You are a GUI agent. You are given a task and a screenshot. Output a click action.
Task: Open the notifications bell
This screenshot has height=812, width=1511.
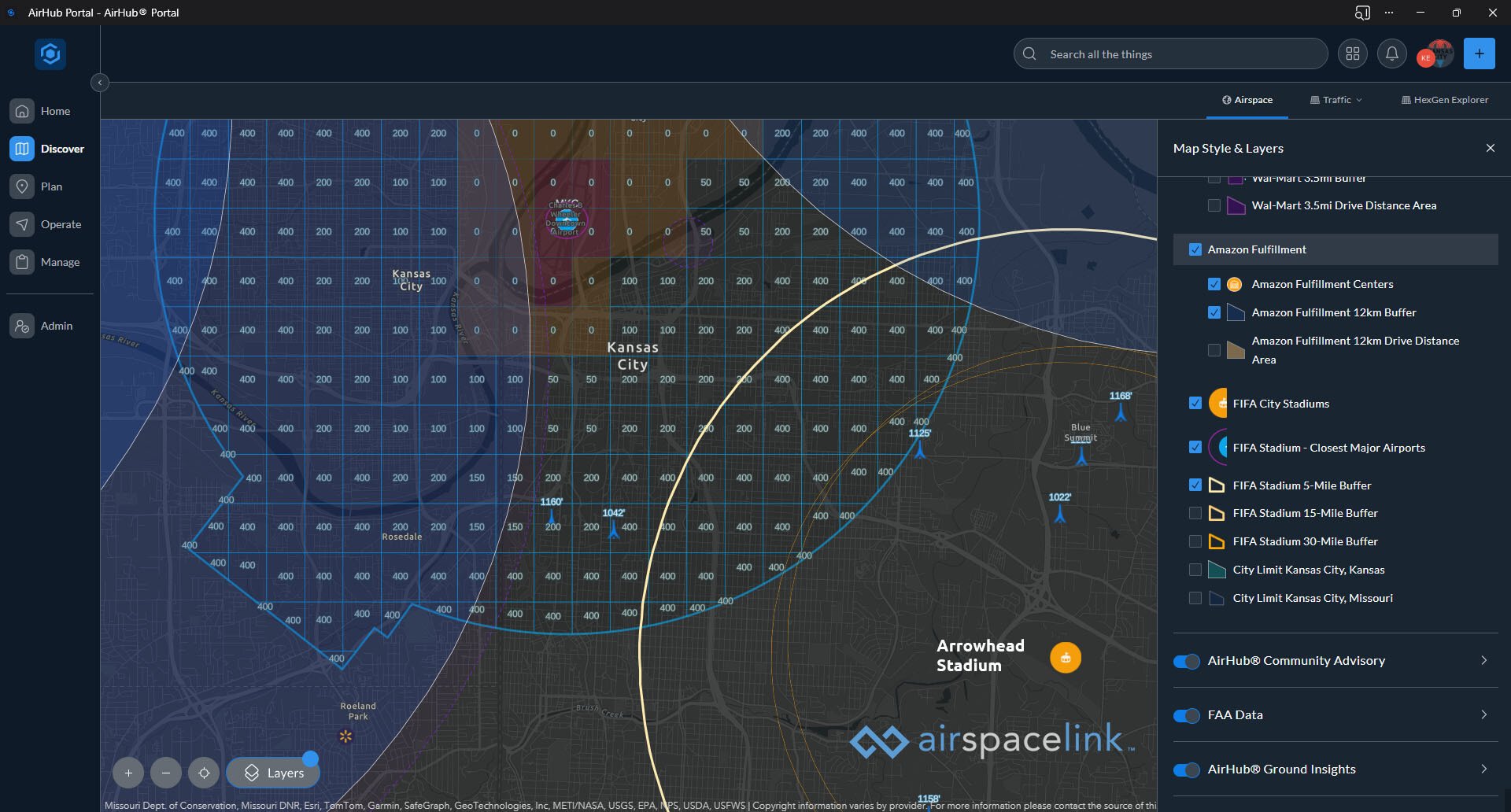1392,54
